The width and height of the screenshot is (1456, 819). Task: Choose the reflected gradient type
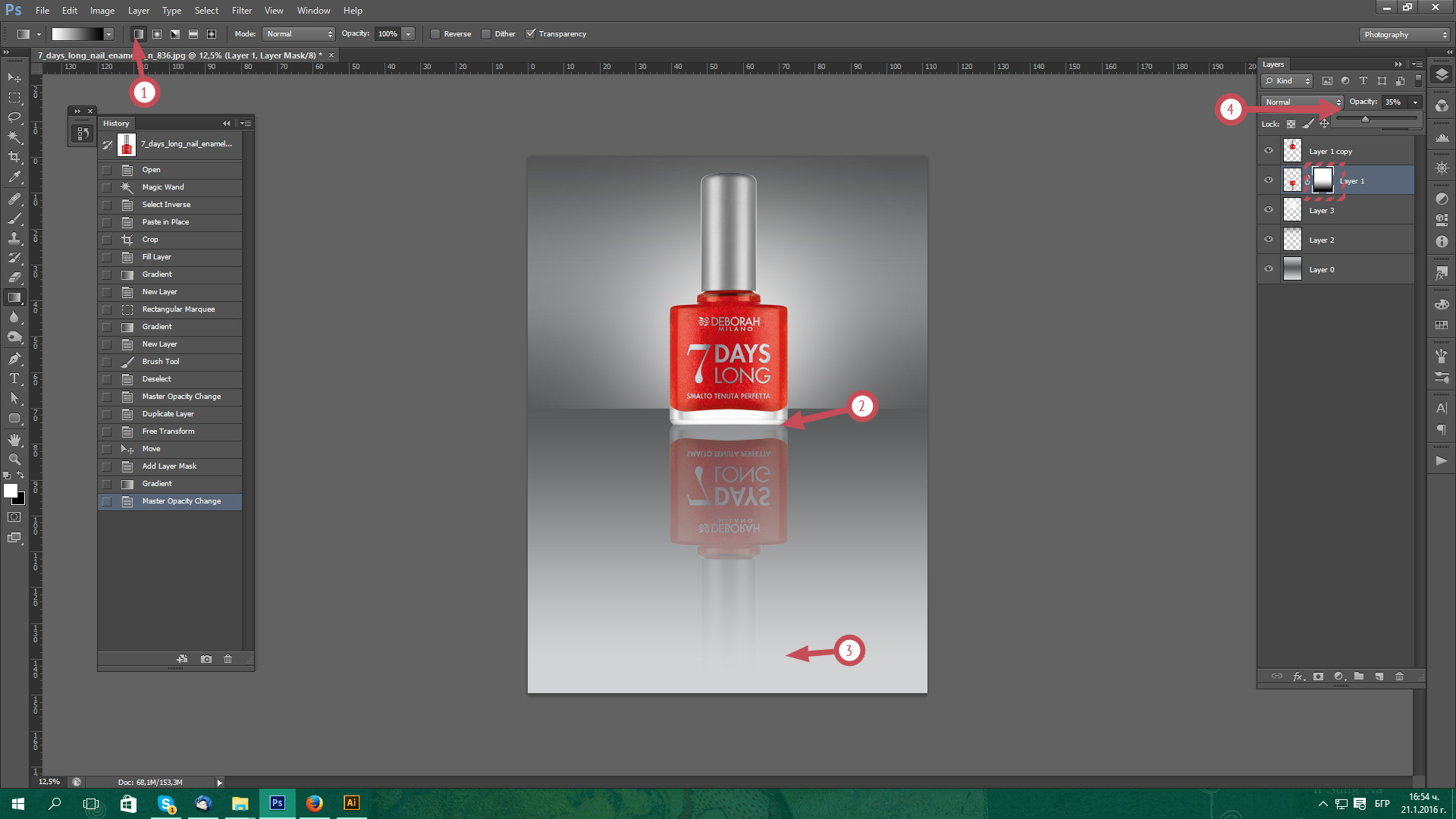pos(193,34)
